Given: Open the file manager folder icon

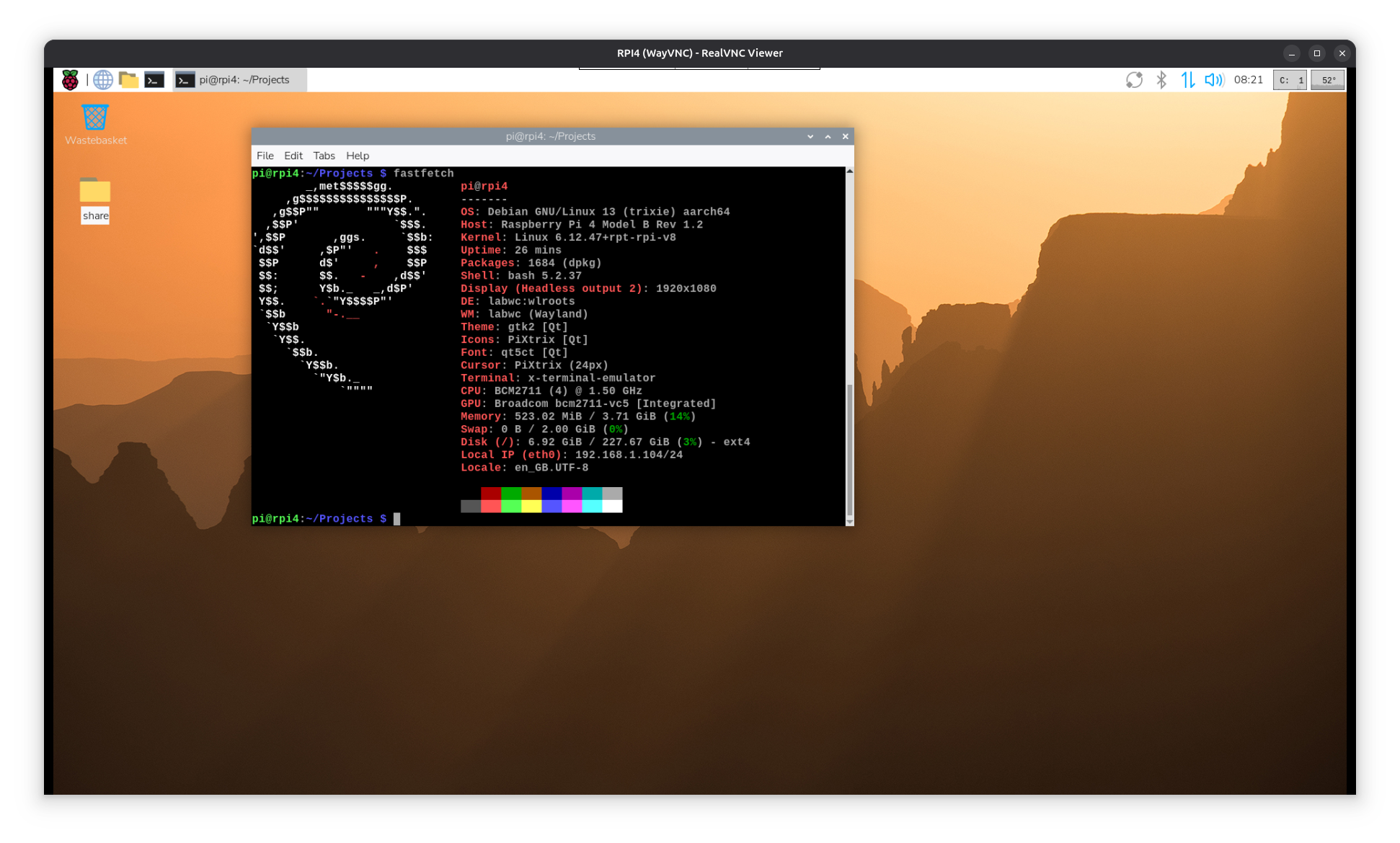Looking at the screenshot, I should click(x=128, y=80).
